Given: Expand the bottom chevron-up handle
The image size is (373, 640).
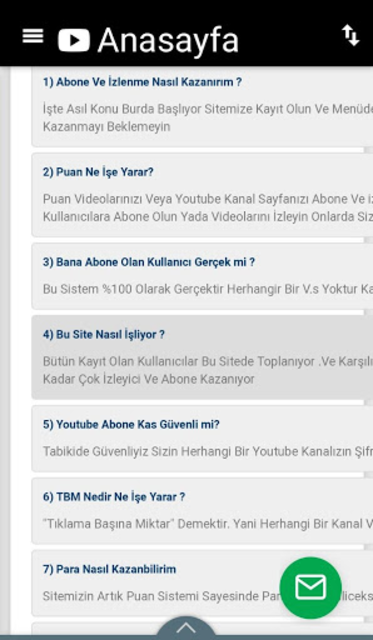Looking at the screenshot, I should pyautogui.click(x=186, y=628).
